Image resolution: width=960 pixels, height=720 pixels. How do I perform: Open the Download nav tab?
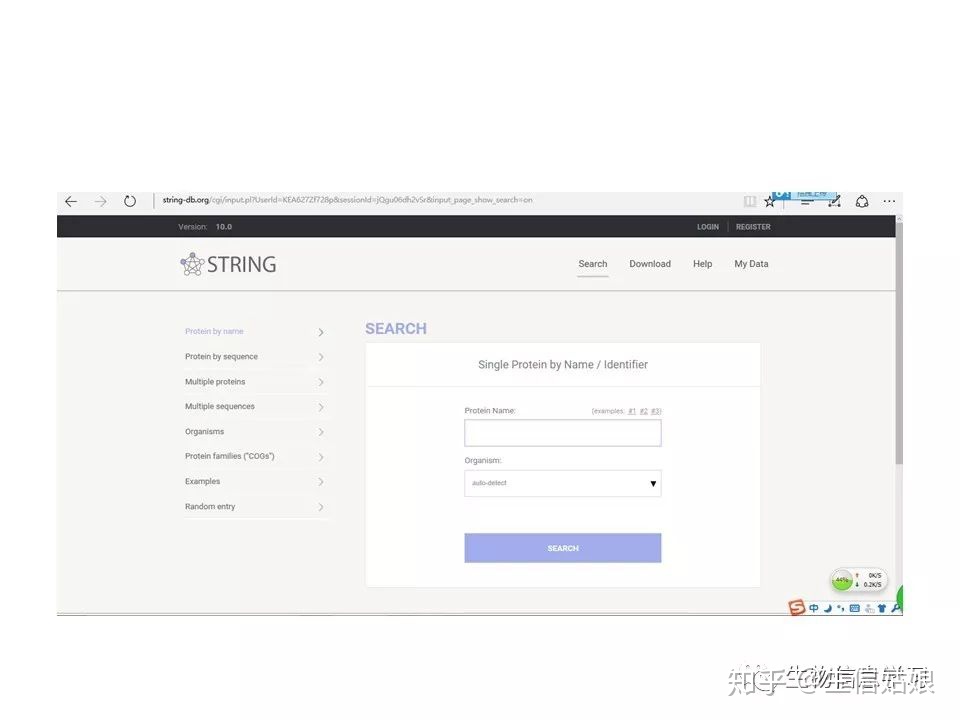tap(650, 264)
